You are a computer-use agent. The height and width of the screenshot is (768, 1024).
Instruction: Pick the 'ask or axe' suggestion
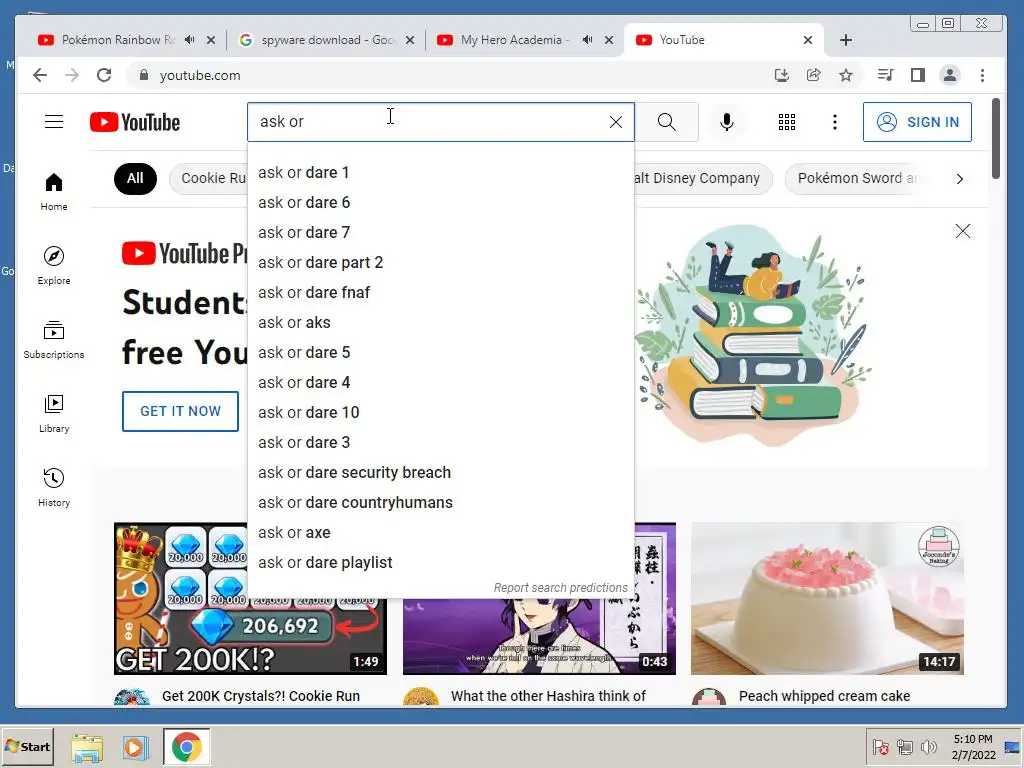pyautogui.click(x=441, y=533)
